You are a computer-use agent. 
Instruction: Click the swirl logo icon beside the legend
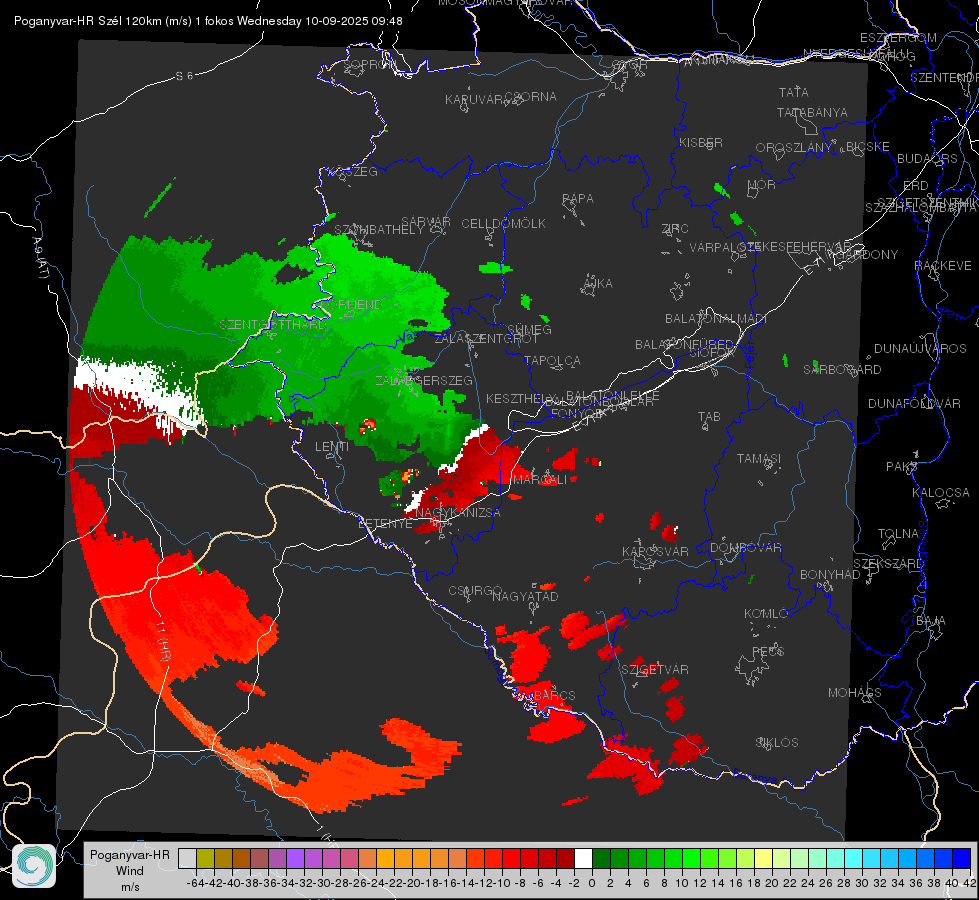coord(34,866)
